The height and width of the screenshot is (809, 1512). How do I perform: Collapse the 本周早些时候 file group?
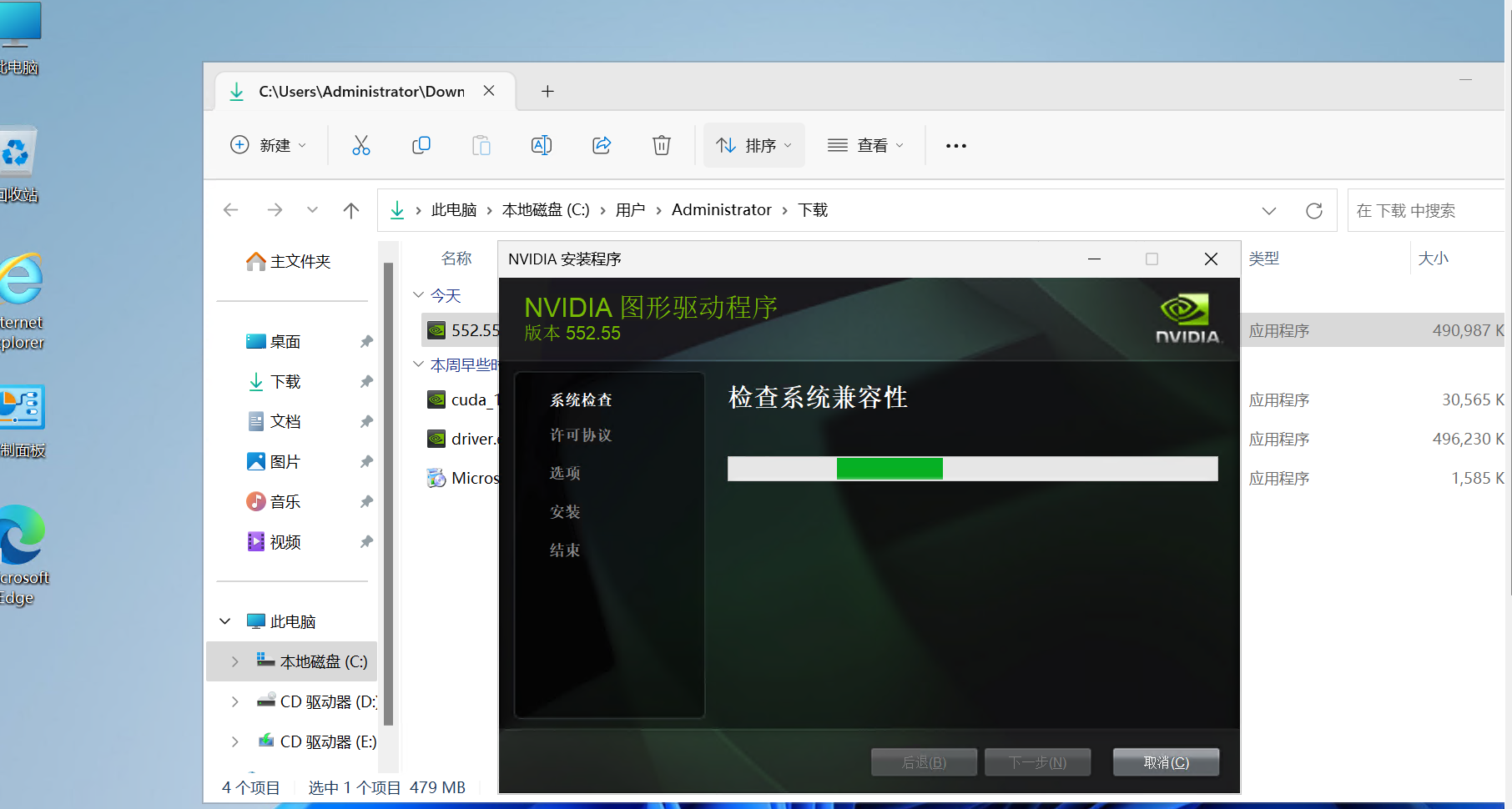(419, 364)
